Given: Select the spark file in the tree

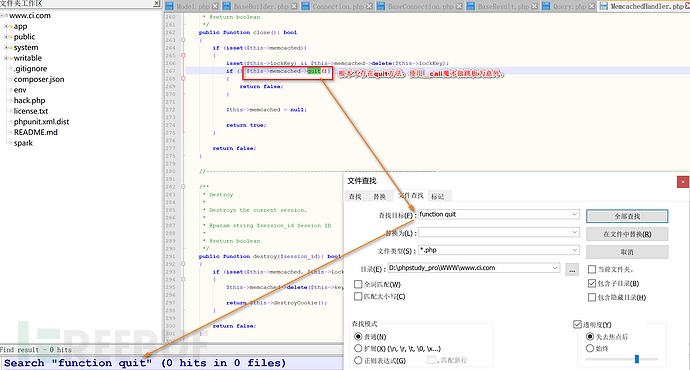Looking at the screenshot, I should 23,143.
